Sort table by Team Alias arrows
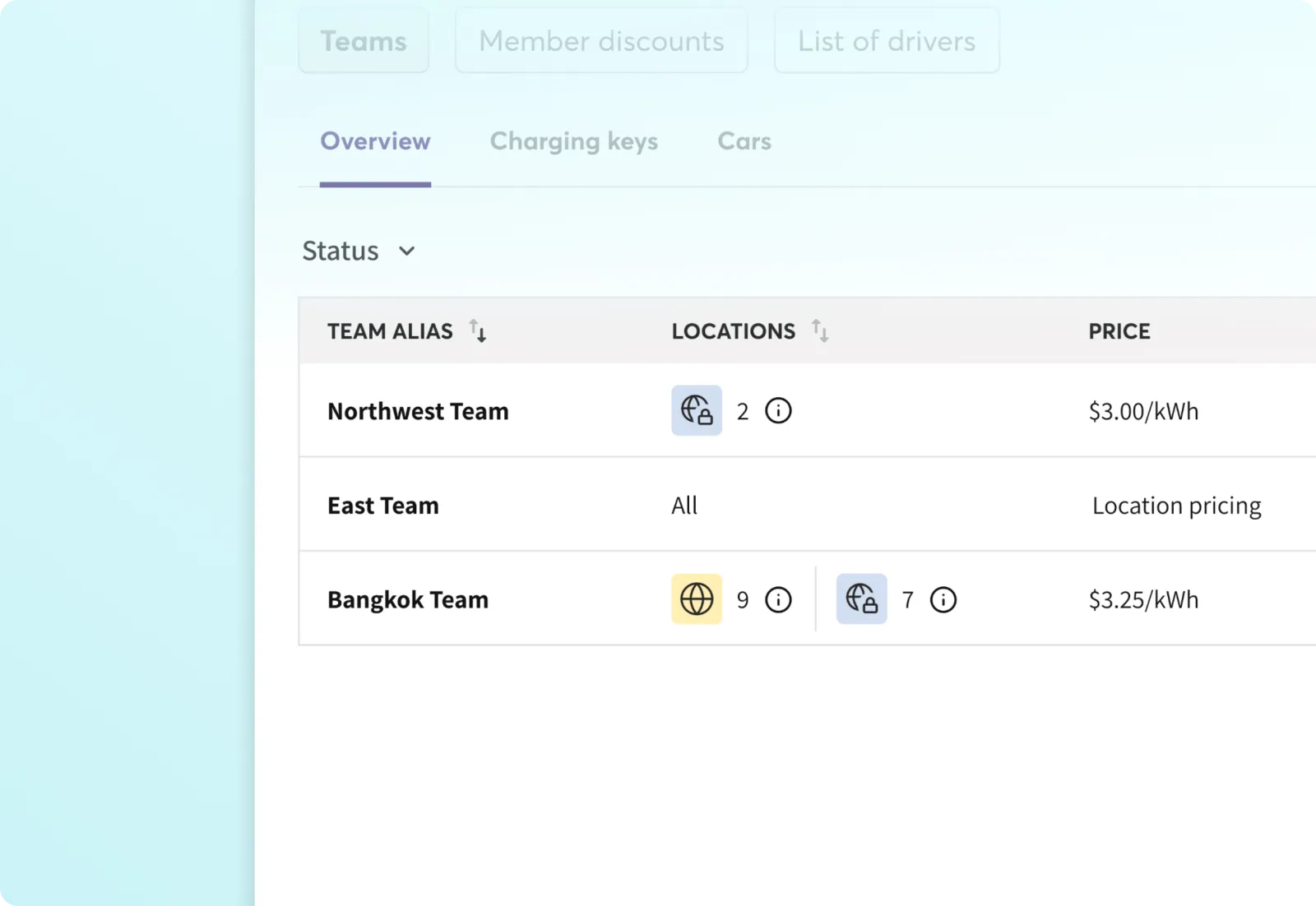The height and width of the screenshot is (906, 1316). point(478,331)
